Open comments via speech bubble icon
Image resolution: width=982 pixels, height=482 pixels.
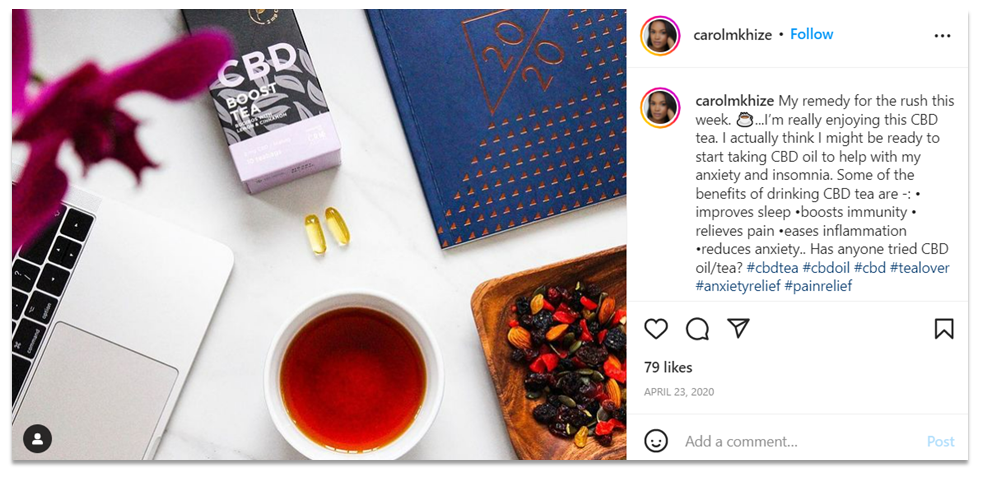[697, 329]
